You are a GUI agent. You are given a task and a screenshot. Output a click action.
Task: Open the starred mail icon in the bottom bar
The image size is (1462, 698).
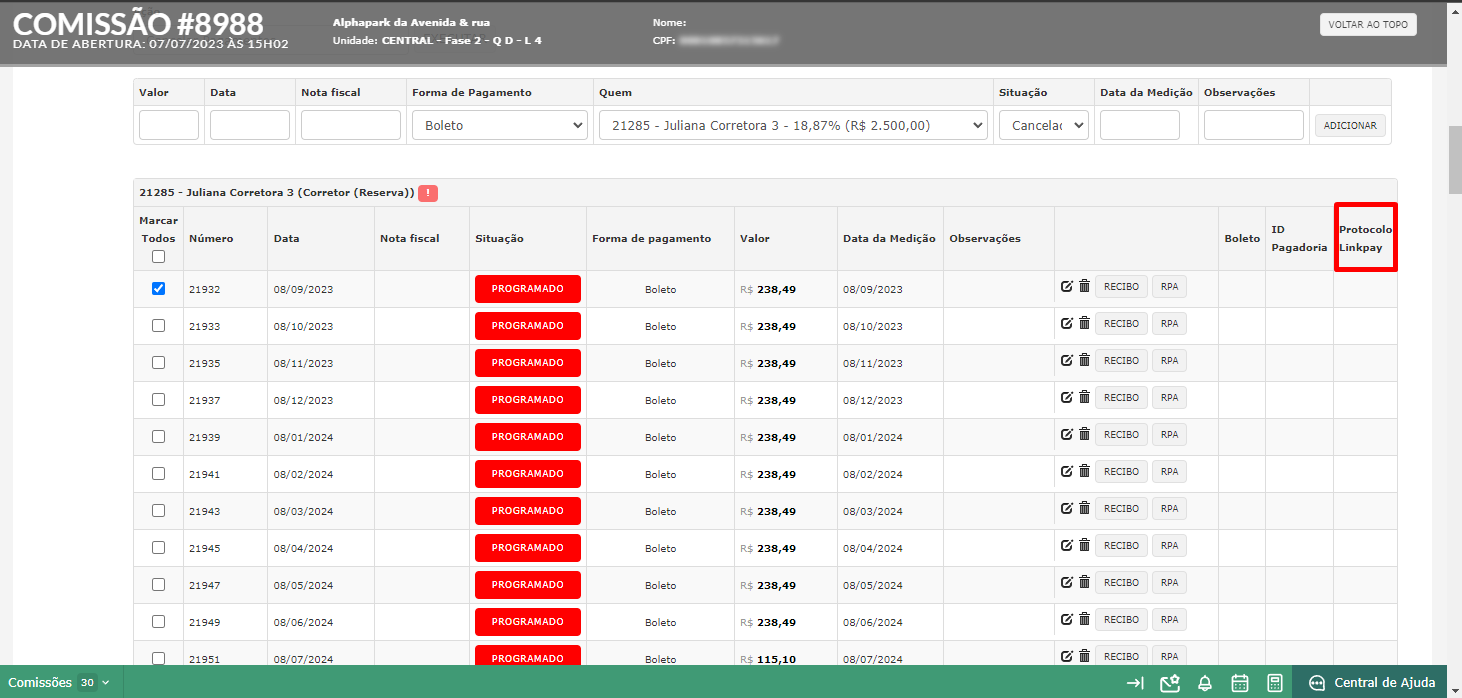point(1170,683)
